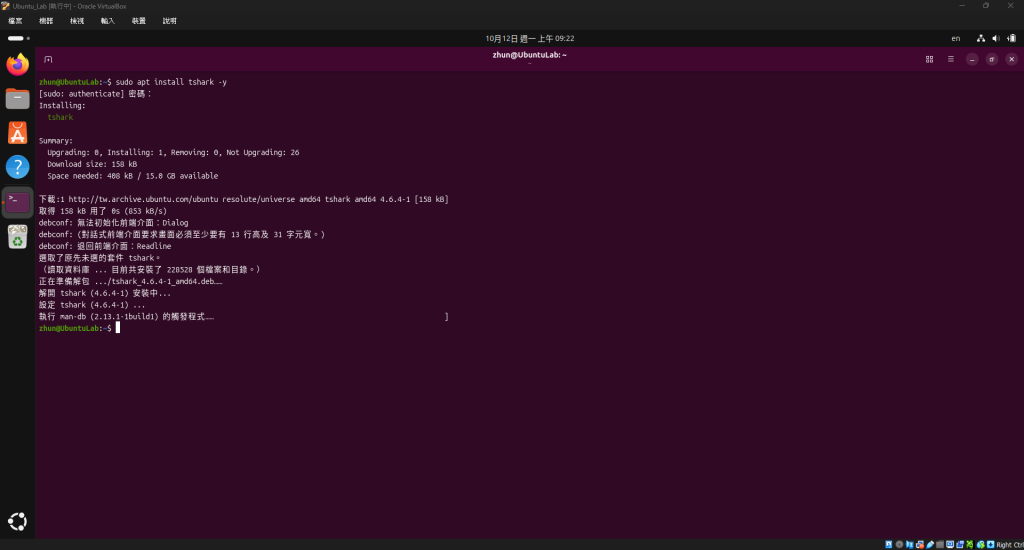Open the GNOME Activities workspace indicator

18,39
